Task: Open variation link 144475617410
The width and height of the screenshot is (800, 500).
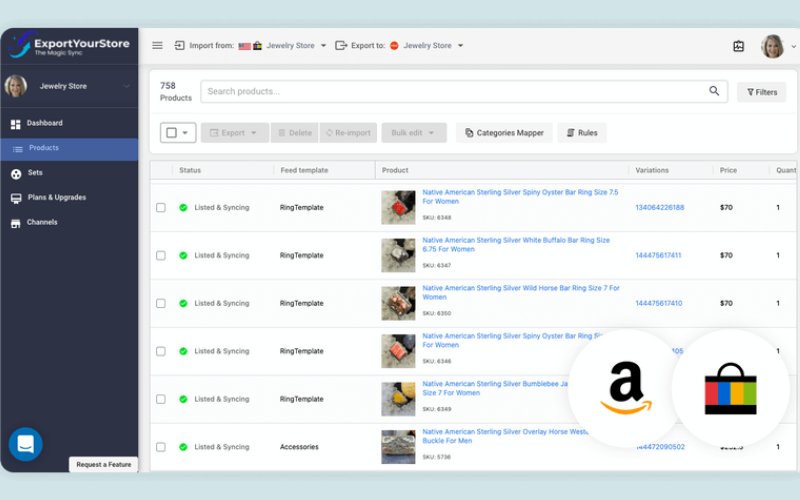Action: [x=658, y=304]
